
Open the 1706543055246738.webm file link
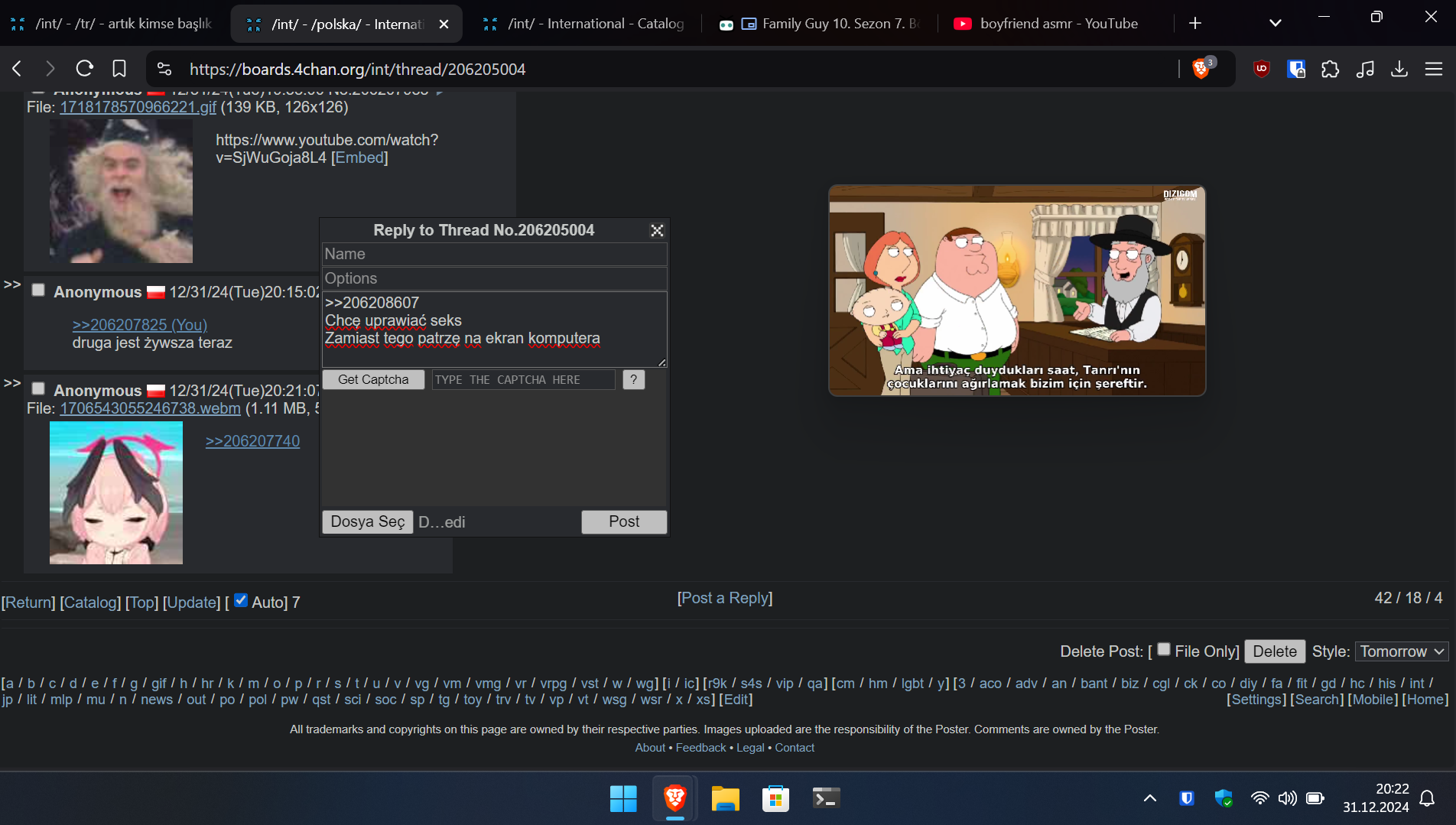tap(150, 408)
